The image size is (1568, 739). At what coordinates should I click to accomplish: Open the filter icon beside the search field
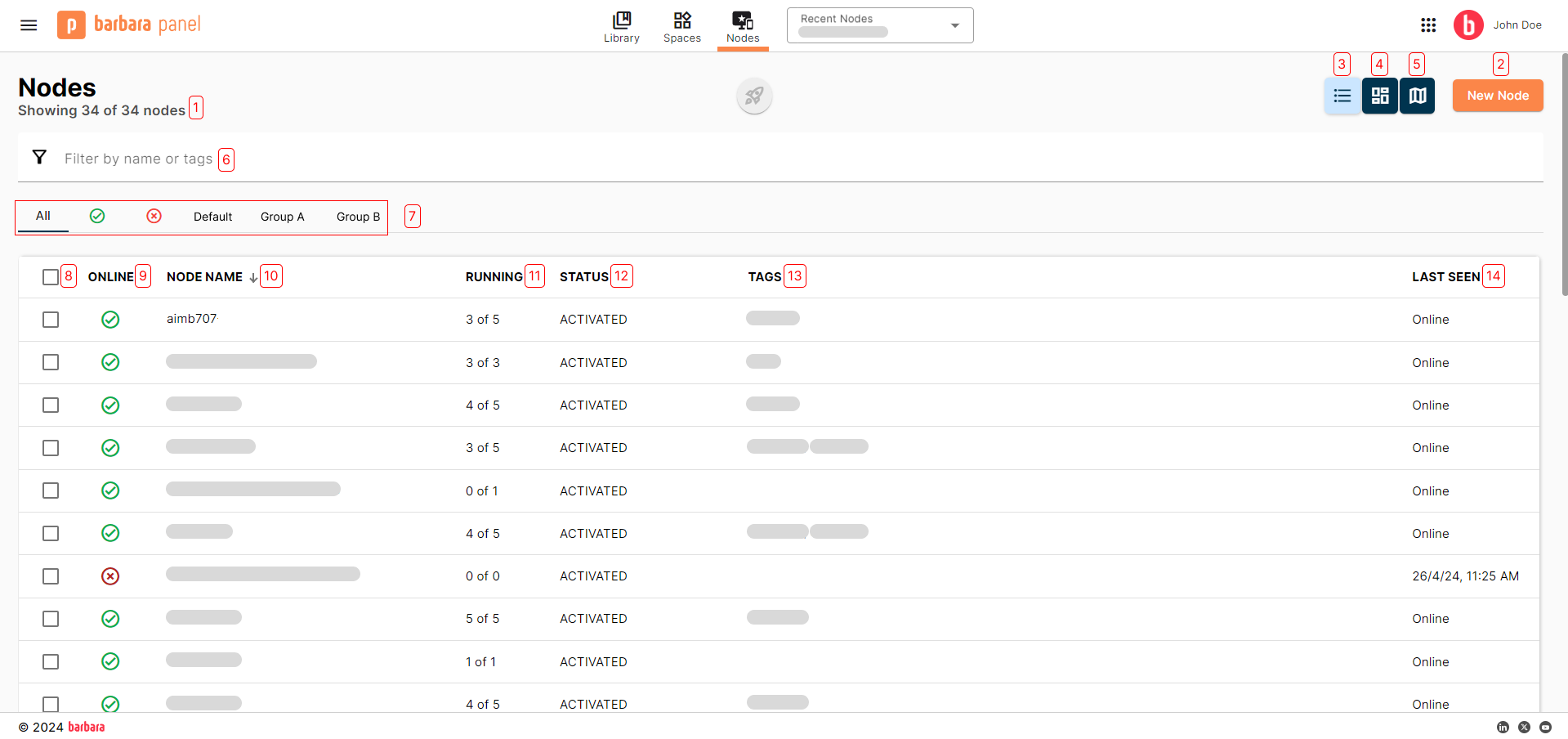pyautogui.click(x=39, y=157)
